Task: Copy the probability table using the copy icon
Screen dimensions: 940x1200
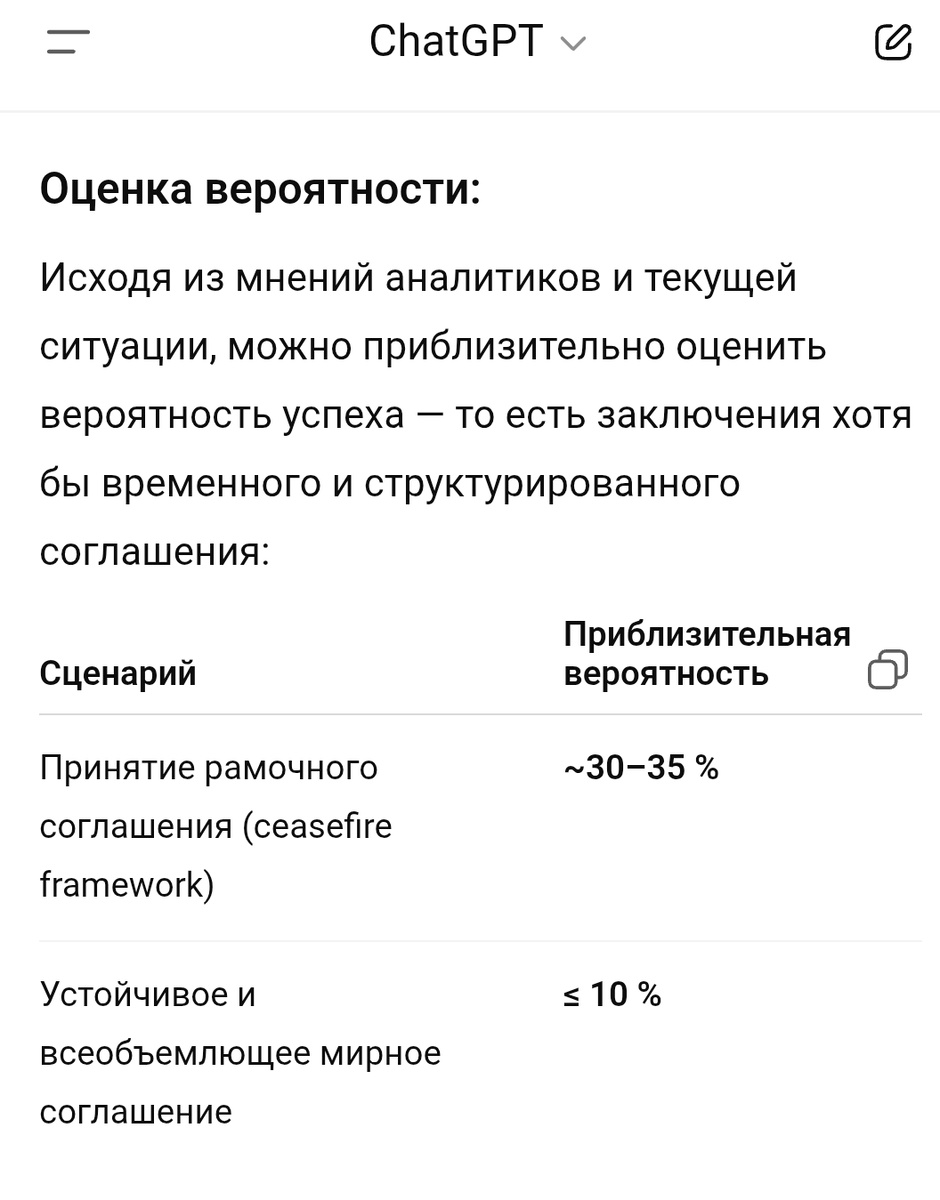Action: coord(886,670)
